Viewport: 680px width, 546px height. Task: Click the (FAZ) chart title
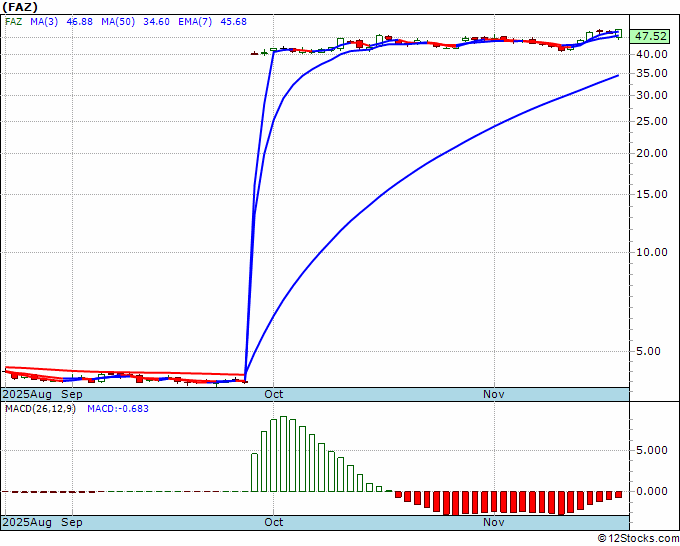[x=20, y=7]
